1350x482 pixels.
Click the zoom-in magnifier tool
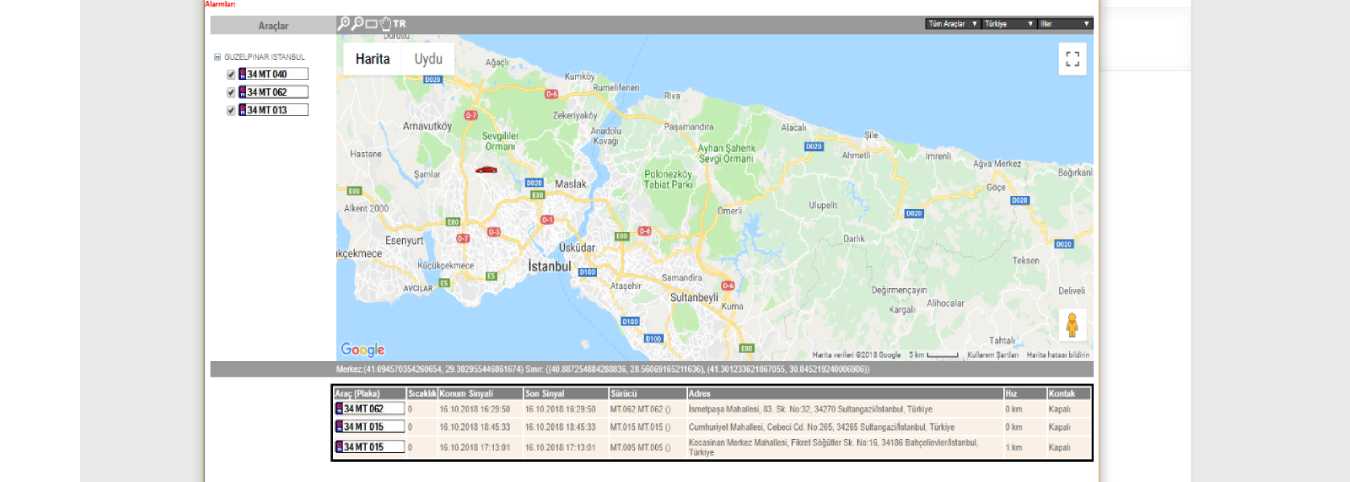pyautogui.click(x=344, y=23)
